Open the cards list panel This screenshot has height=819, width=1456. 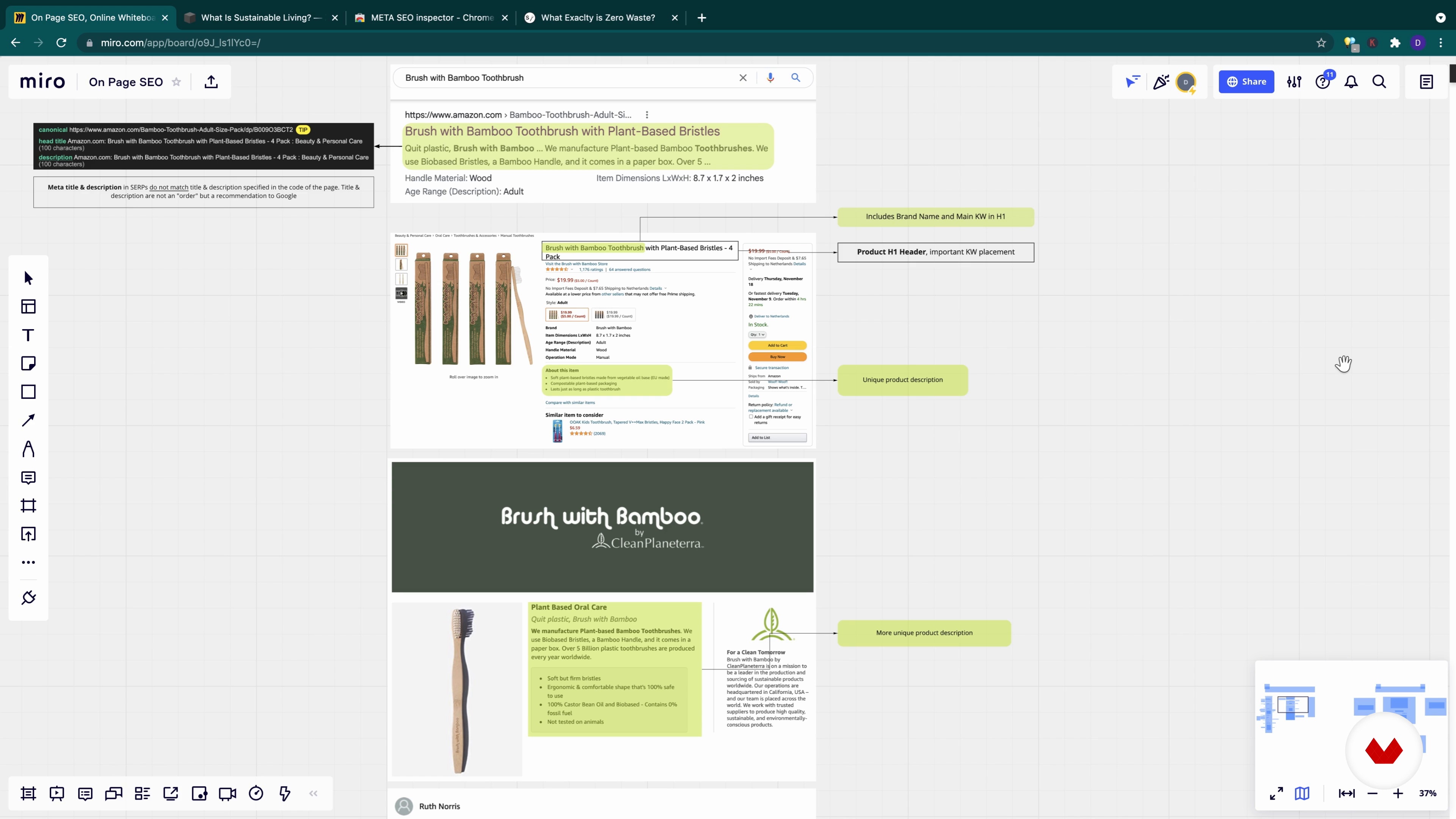pyautogui.click(x=143, y=794)
